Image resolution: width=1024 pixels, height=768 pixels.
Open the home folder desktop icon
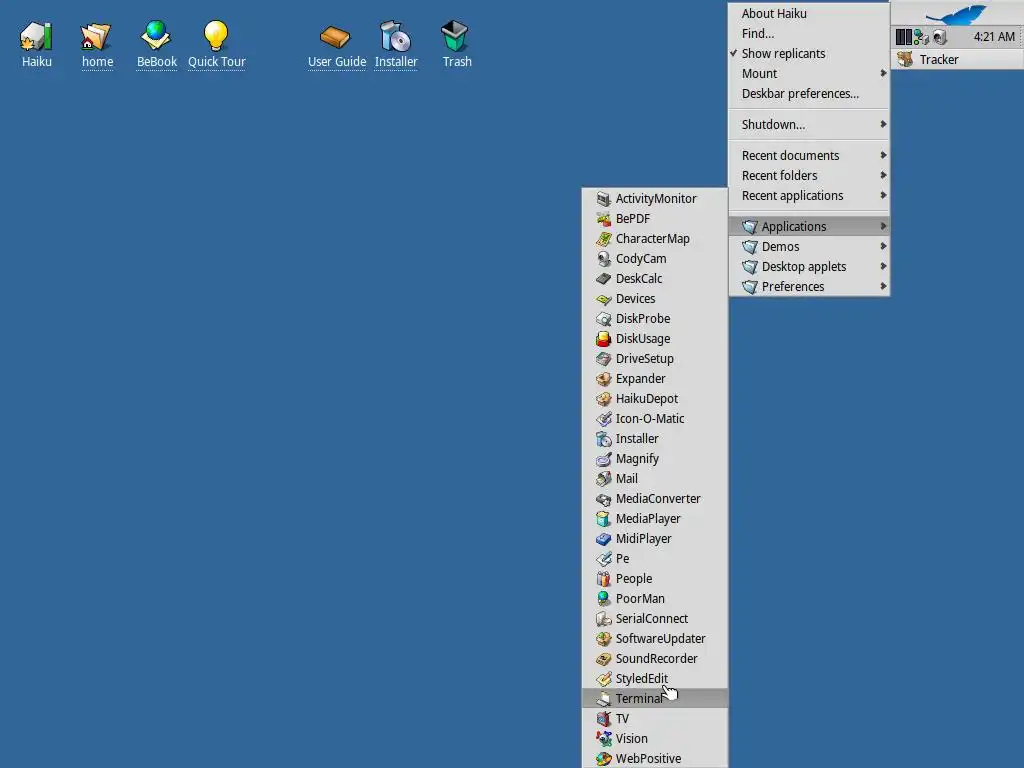(x=97, y=44)
